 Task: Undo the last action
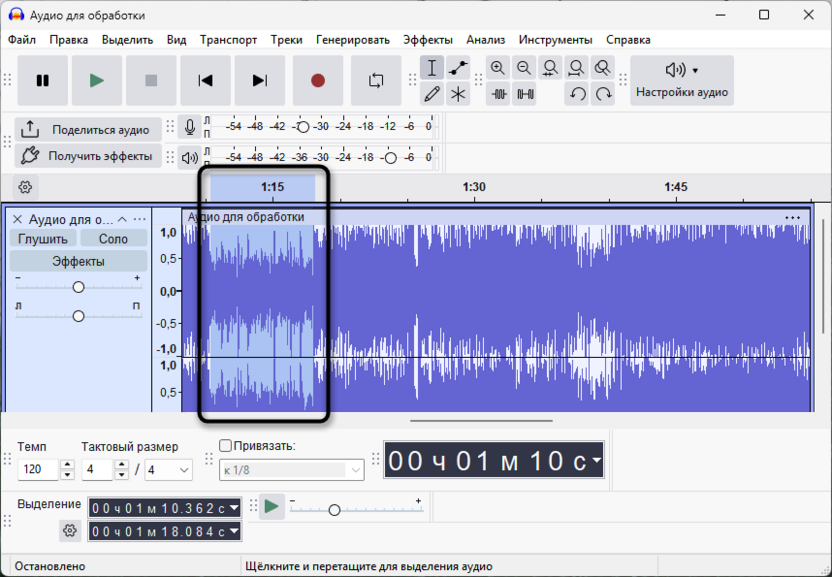tap(576, 93)
